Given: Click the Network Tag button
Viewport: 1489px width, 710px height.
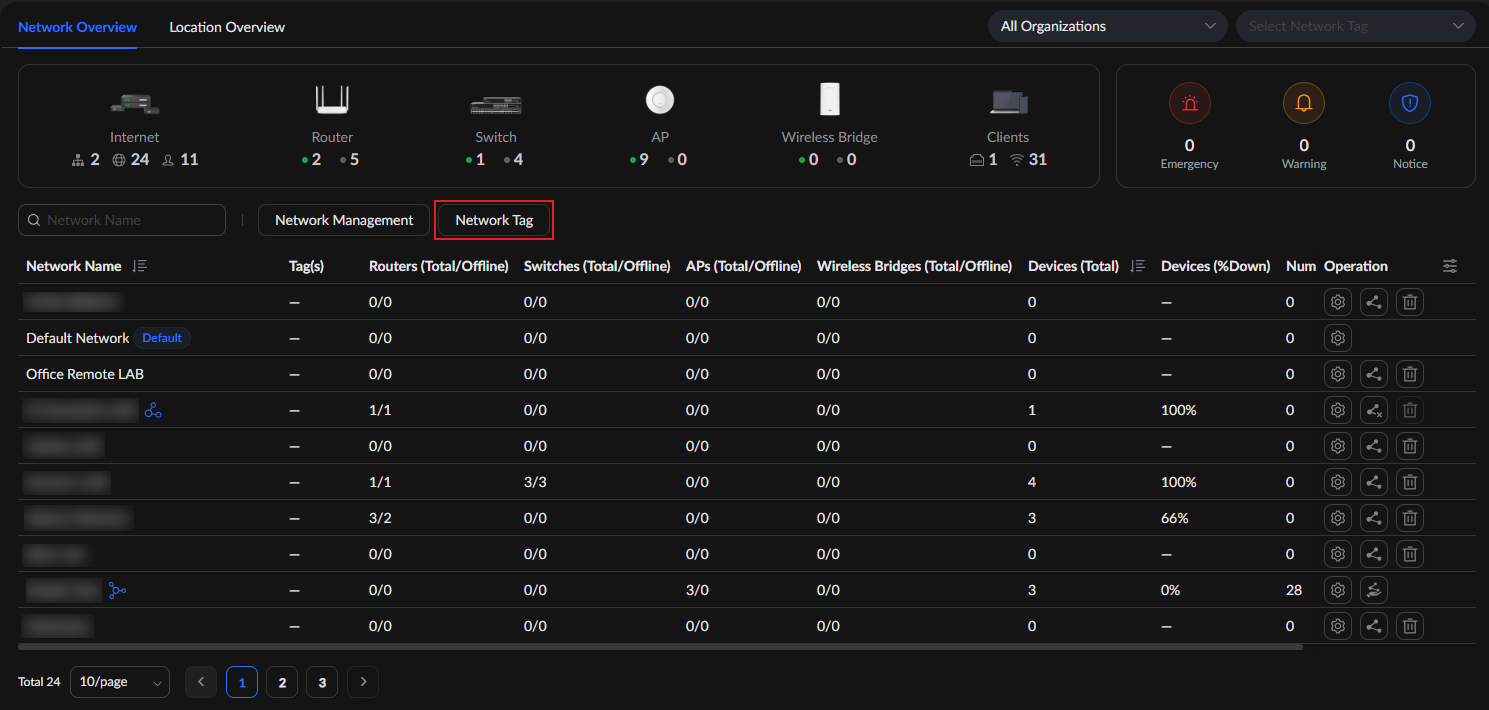Looking at the screenshot, I should pyautogui.click(x=494, y=220).
